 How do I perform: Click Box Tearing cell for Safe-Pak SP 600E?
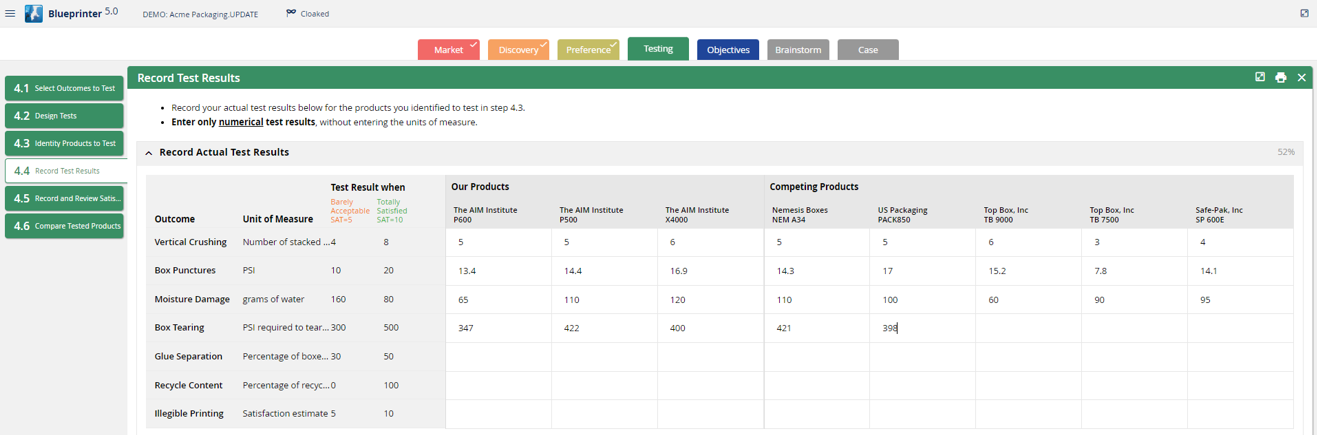coord(1240,328)
